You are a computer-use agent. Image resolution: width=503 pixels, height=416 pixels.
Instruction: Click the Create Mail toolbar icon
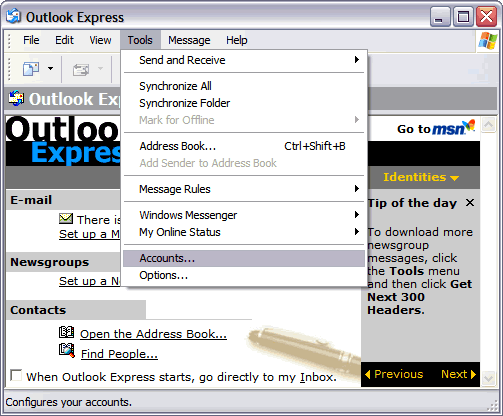click(x=31, y=69)
